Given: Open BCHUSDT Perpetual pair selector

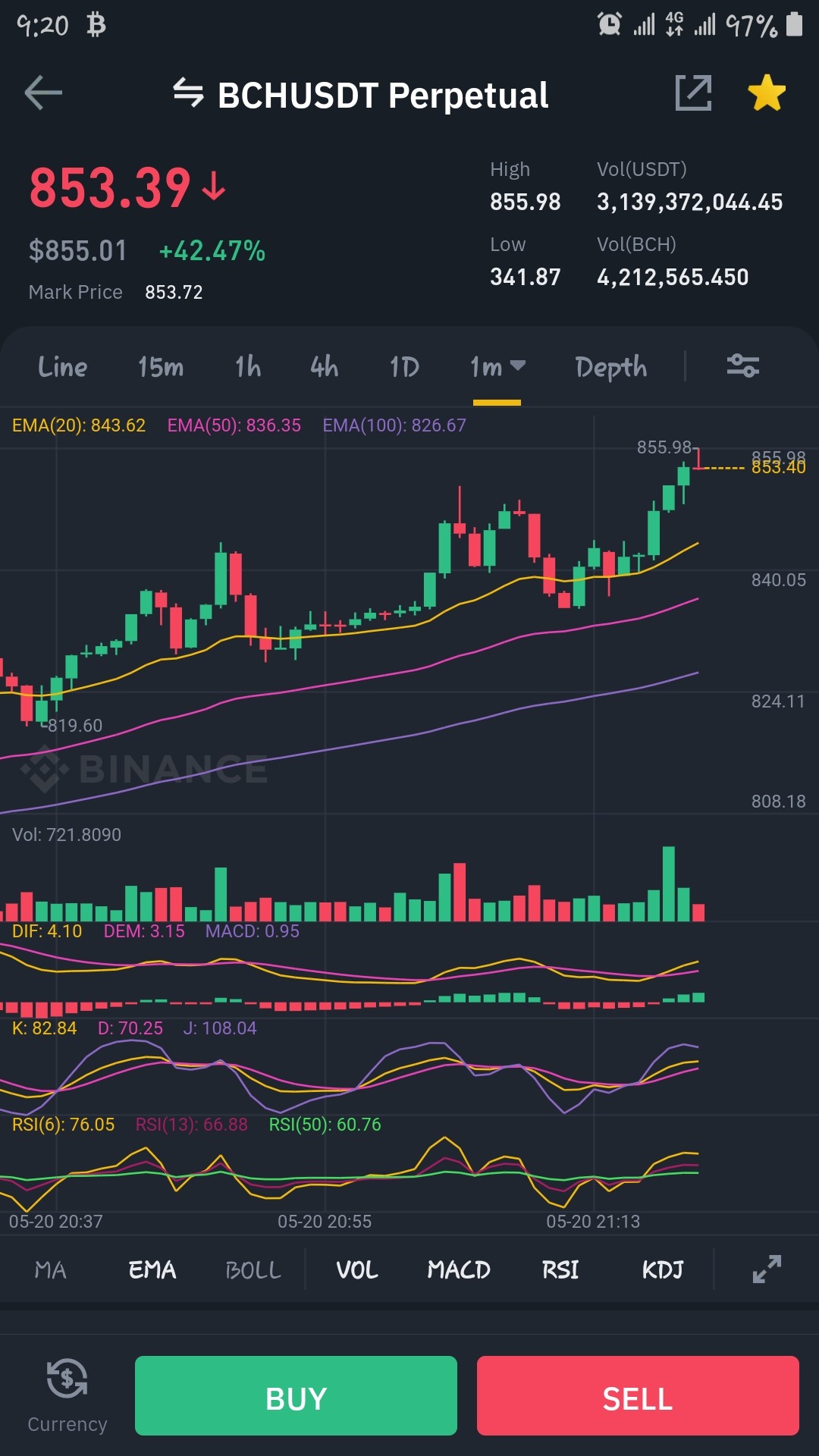Looking at the screenshot, I should (383, 95).
